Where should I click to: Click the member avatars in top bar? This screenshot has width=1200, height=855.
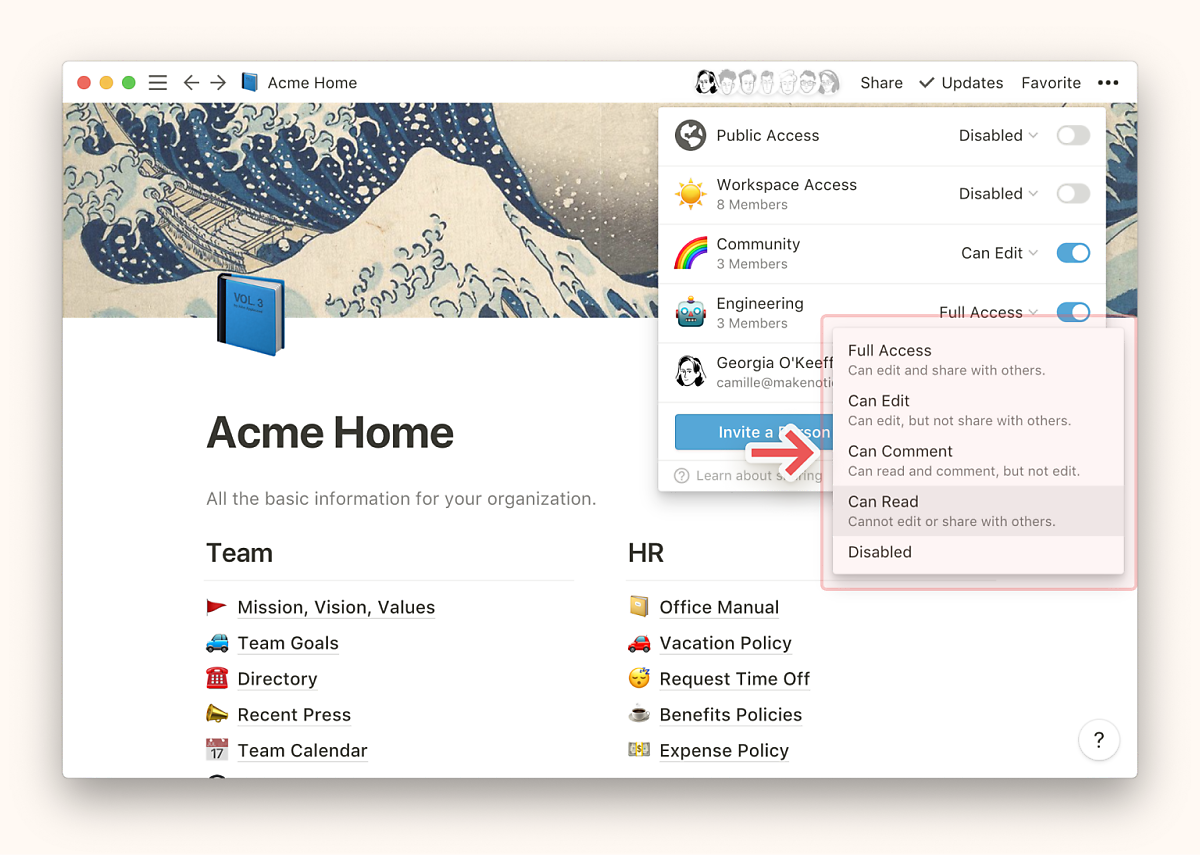(768, 82)
